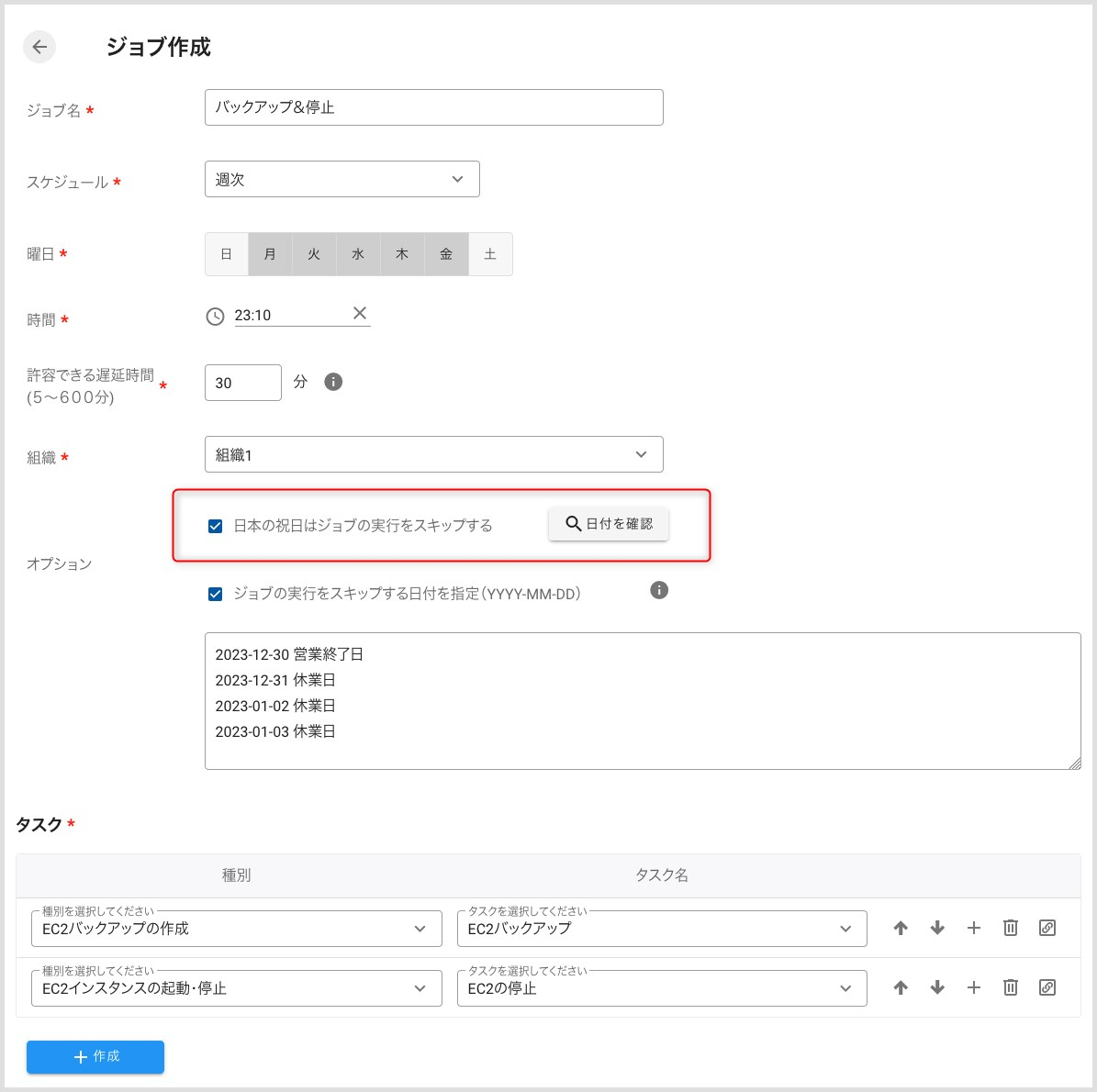Click the info icon beside the skip-date option
Viewport: 1097px width, 1092px height.
pos(658,590)
